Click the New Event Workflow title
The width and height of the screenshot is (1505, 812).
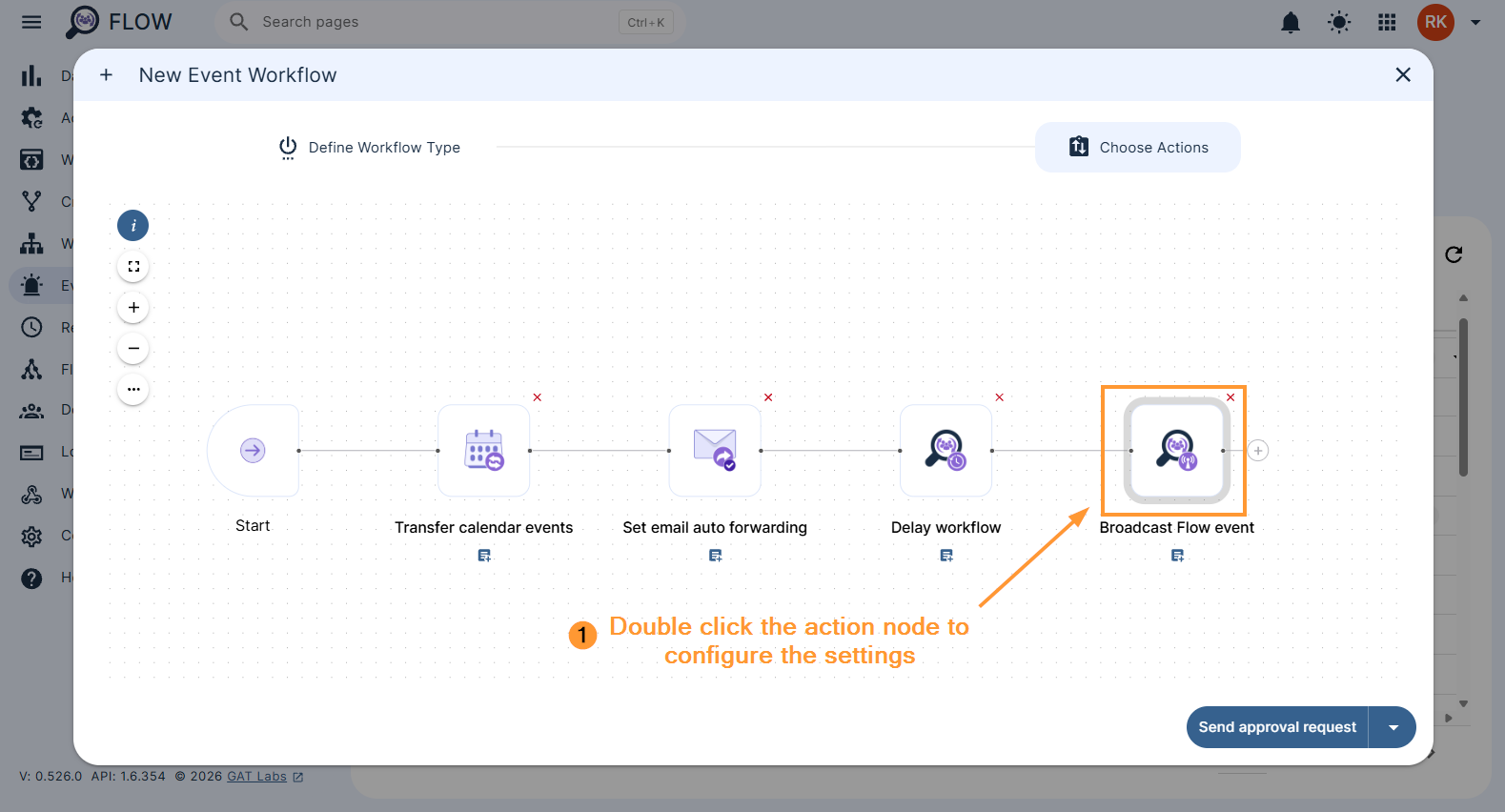[x=238, y=75]
